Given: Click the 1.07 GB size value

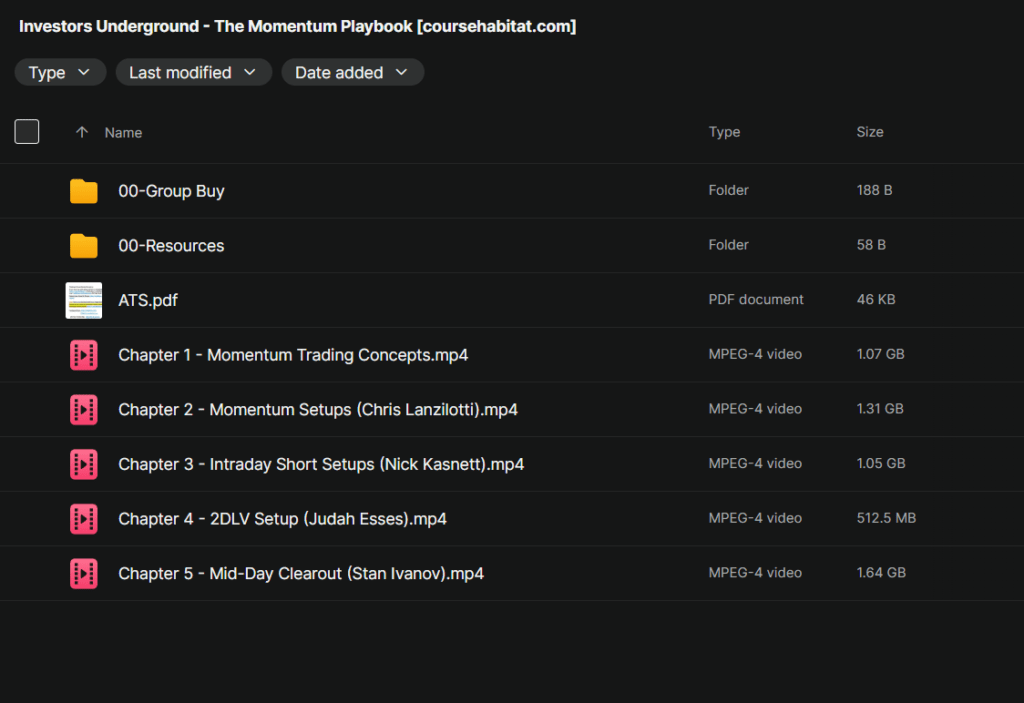Looking at the screenshot, I should click(x=880, y=354).
